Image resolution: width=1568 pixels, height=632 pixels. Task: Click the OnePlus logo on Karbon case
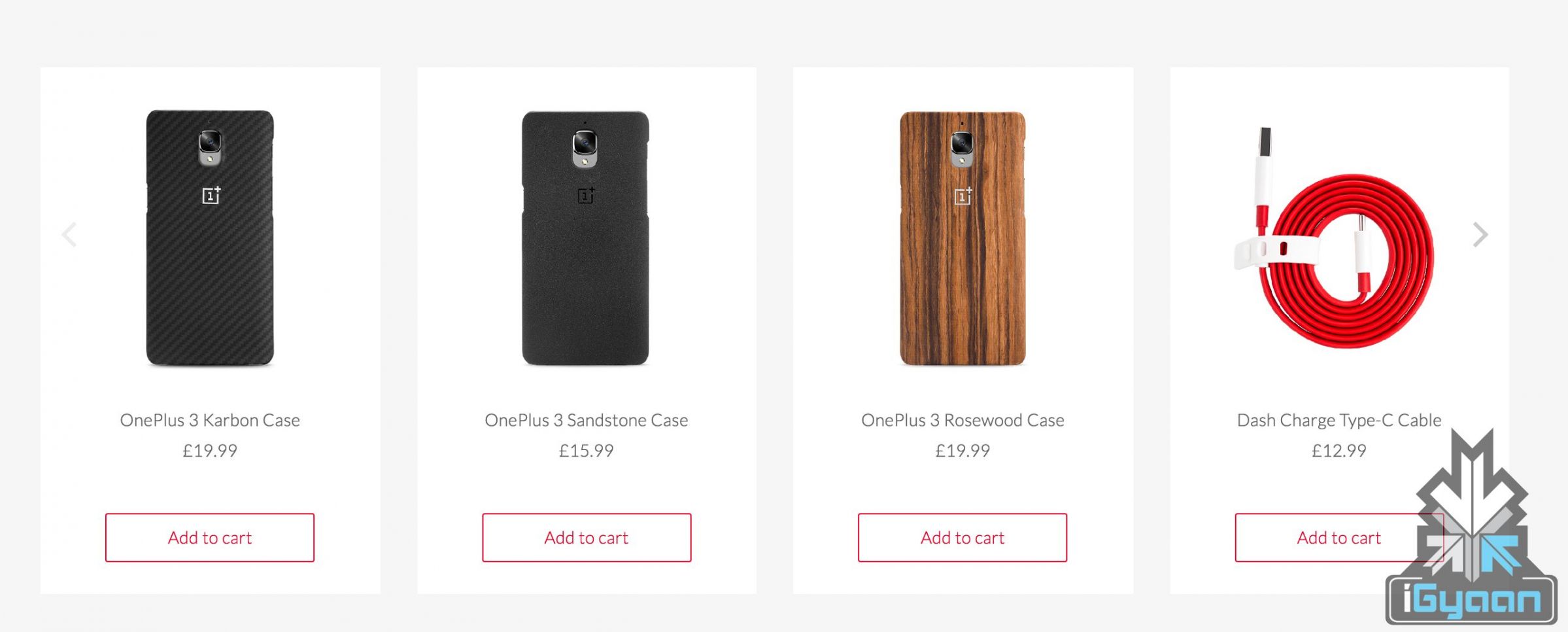tap(211, 195)
